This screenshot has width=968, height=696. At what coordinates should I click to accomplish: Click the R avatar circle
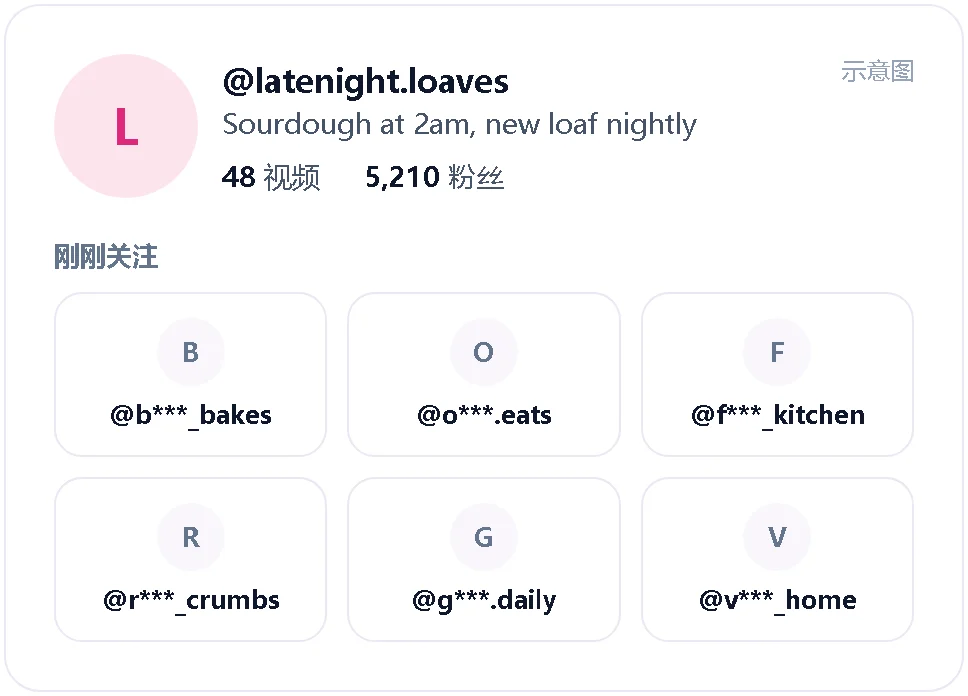191,537
